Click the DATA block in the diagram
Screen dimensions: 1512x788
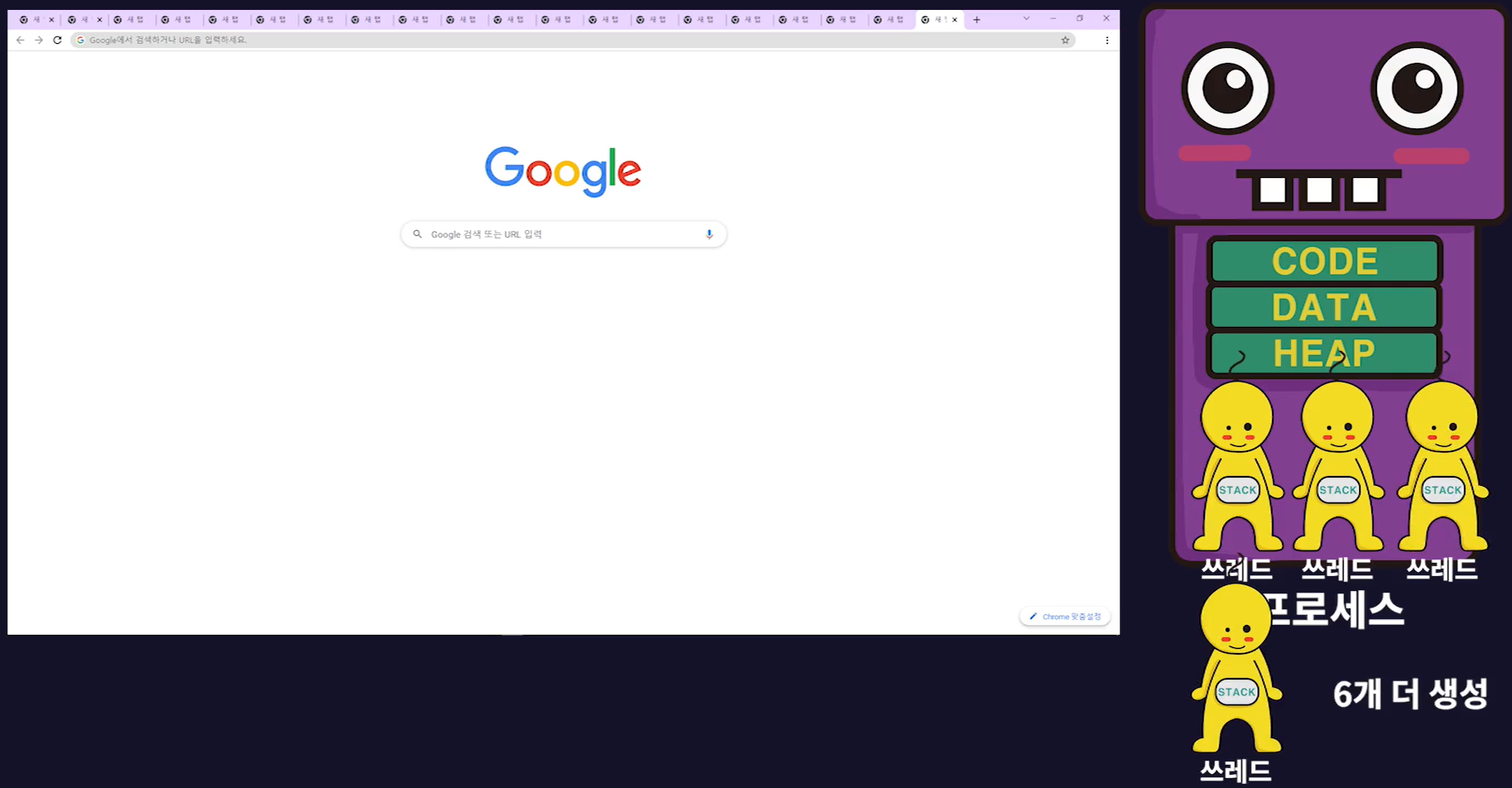[1324, 308]
